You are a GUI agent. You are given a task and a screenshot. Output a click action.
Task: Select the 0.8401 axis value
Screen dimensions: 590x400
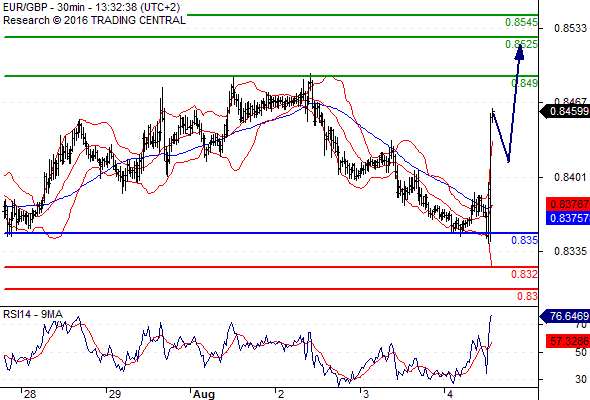pyautogui.click(x=570, y=177)
